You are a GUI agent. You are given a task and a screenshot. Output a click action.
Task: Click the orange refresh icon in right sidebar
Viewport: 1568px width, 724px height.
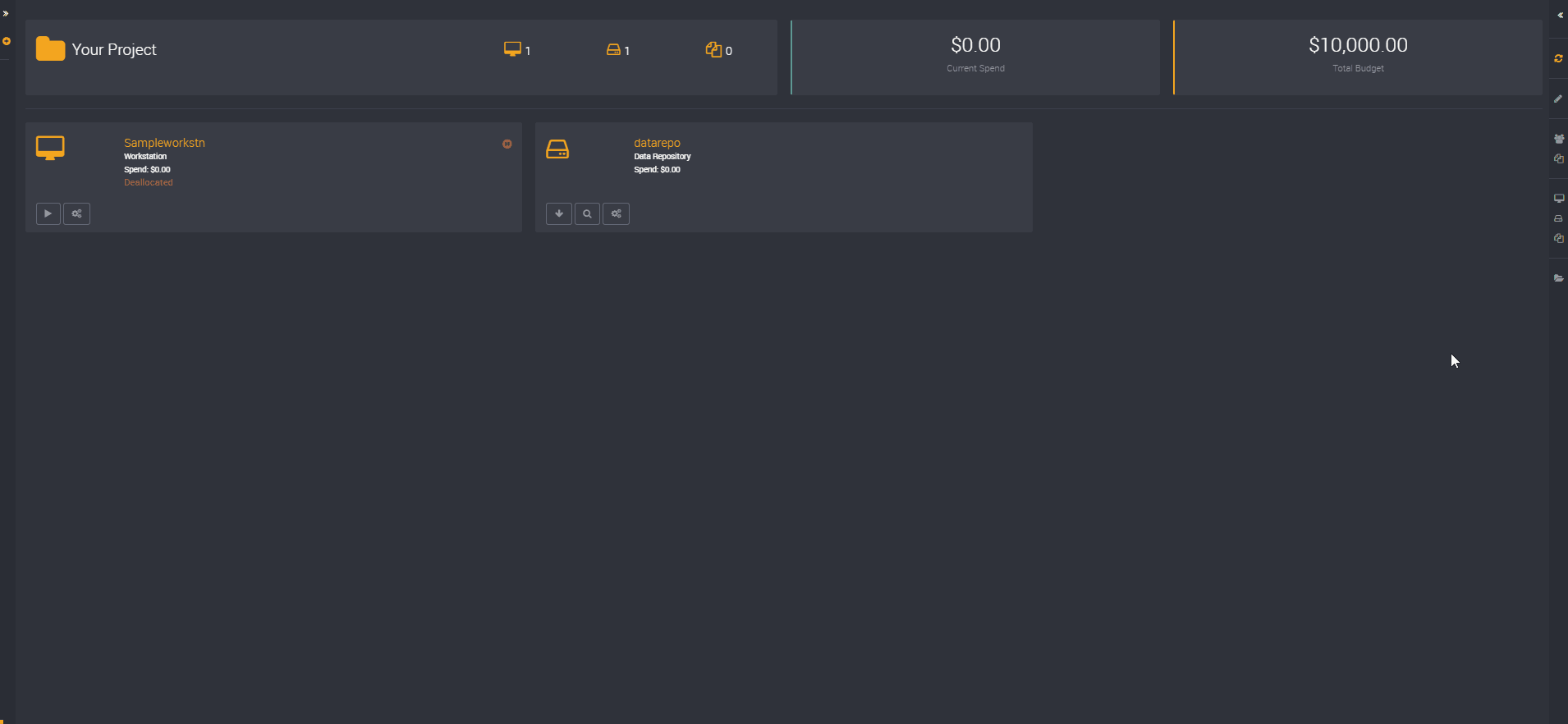(1558, 58)
